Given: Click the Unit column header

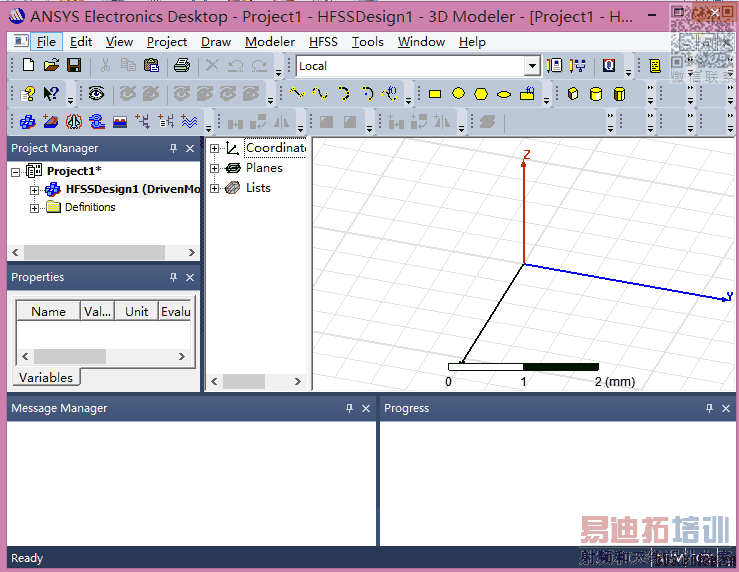Looking at the screenshot, I should click(x=137, y=311).
